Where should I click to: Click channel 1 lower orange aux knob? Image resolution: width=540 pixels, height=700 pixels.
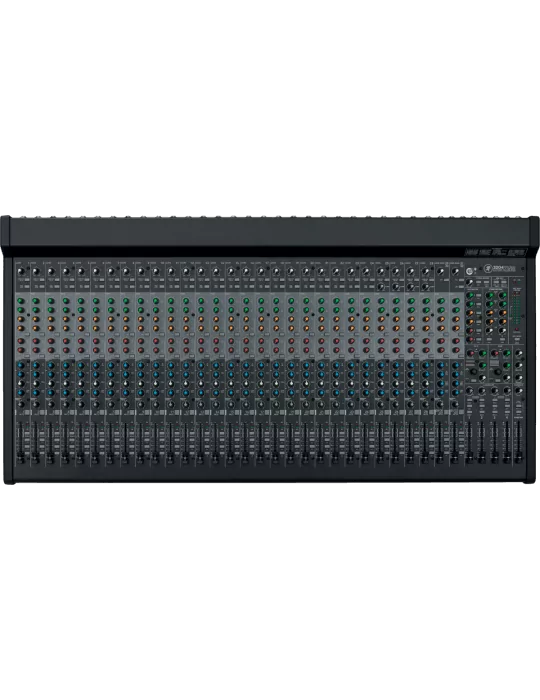coord(21,328)
